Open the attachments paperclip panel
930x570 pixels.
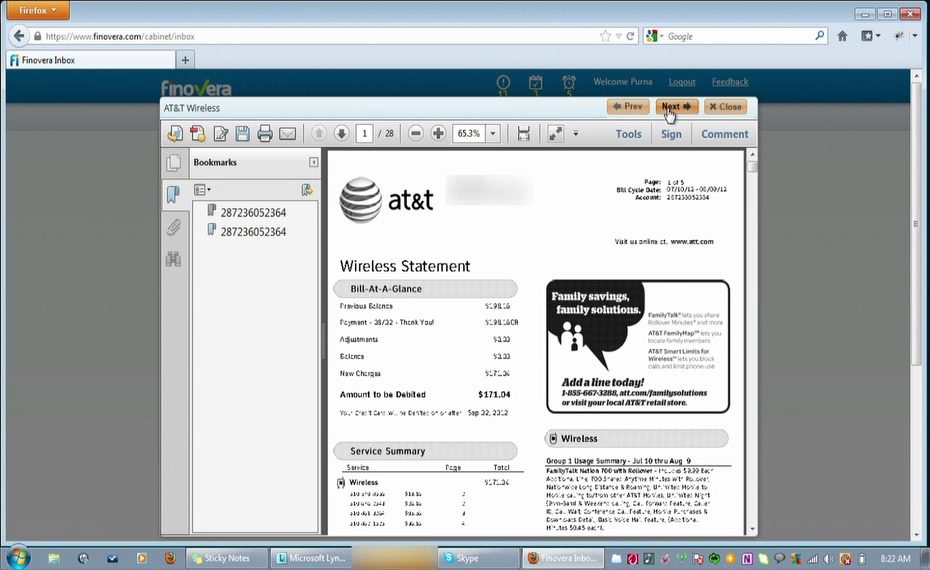click(173, 227)
